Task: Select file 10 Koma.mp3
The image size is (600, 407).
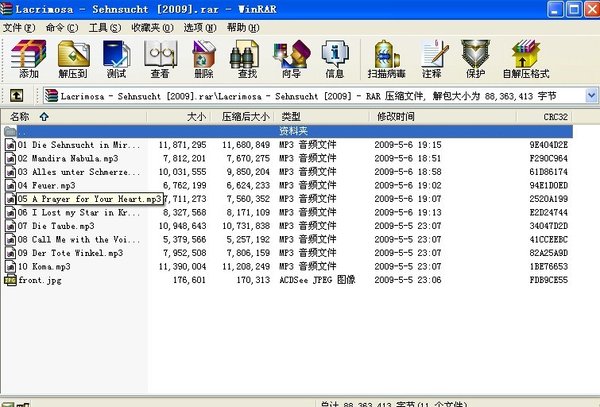Action: click(x=44, y=267)
